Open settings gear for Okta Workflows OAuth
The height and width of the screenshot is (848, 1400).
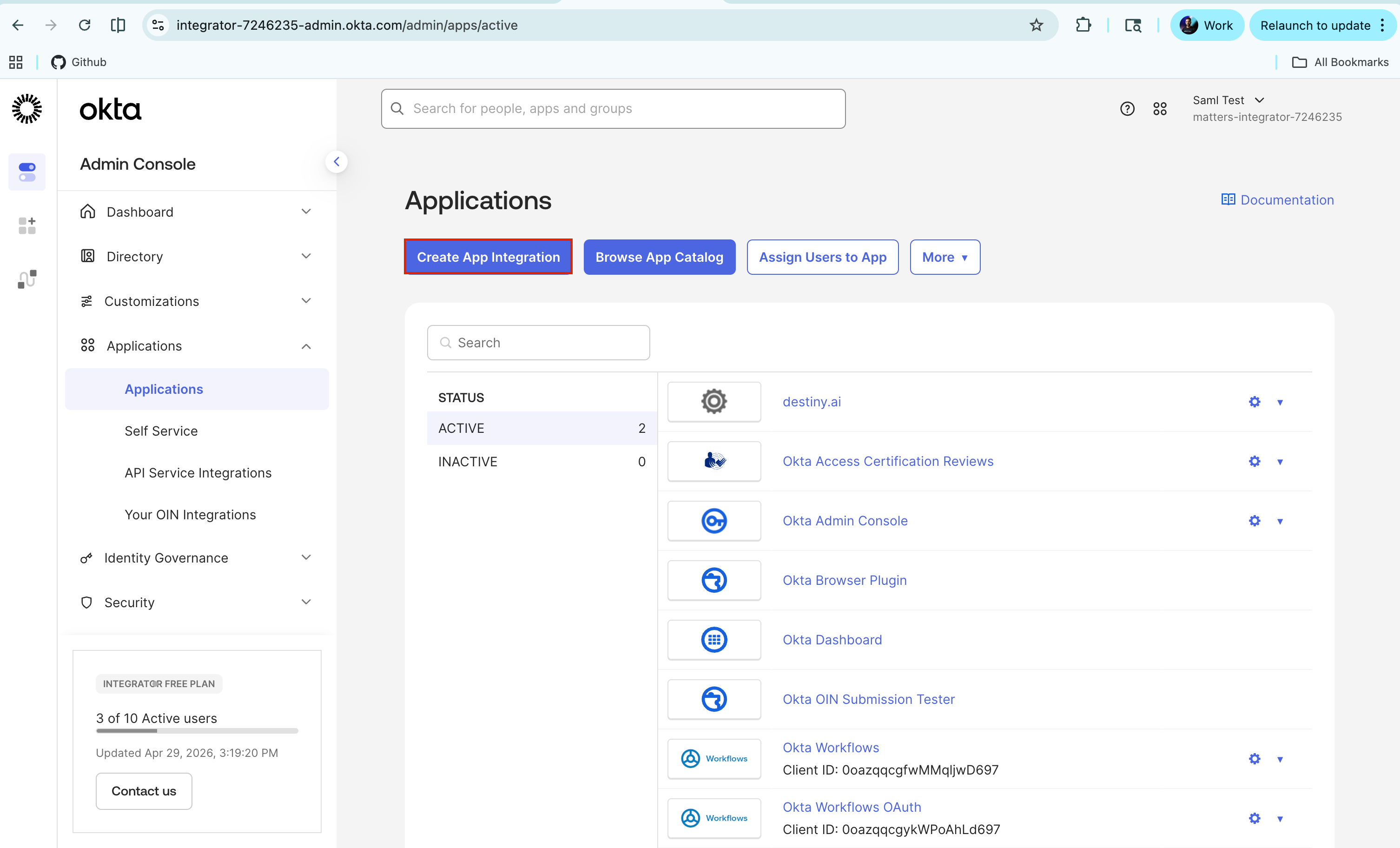1254,818
